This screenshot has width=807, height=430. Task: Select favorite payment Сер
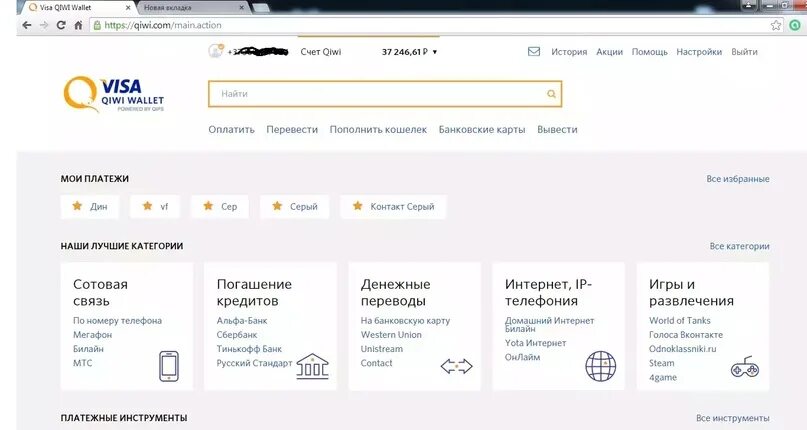(220, 207)
